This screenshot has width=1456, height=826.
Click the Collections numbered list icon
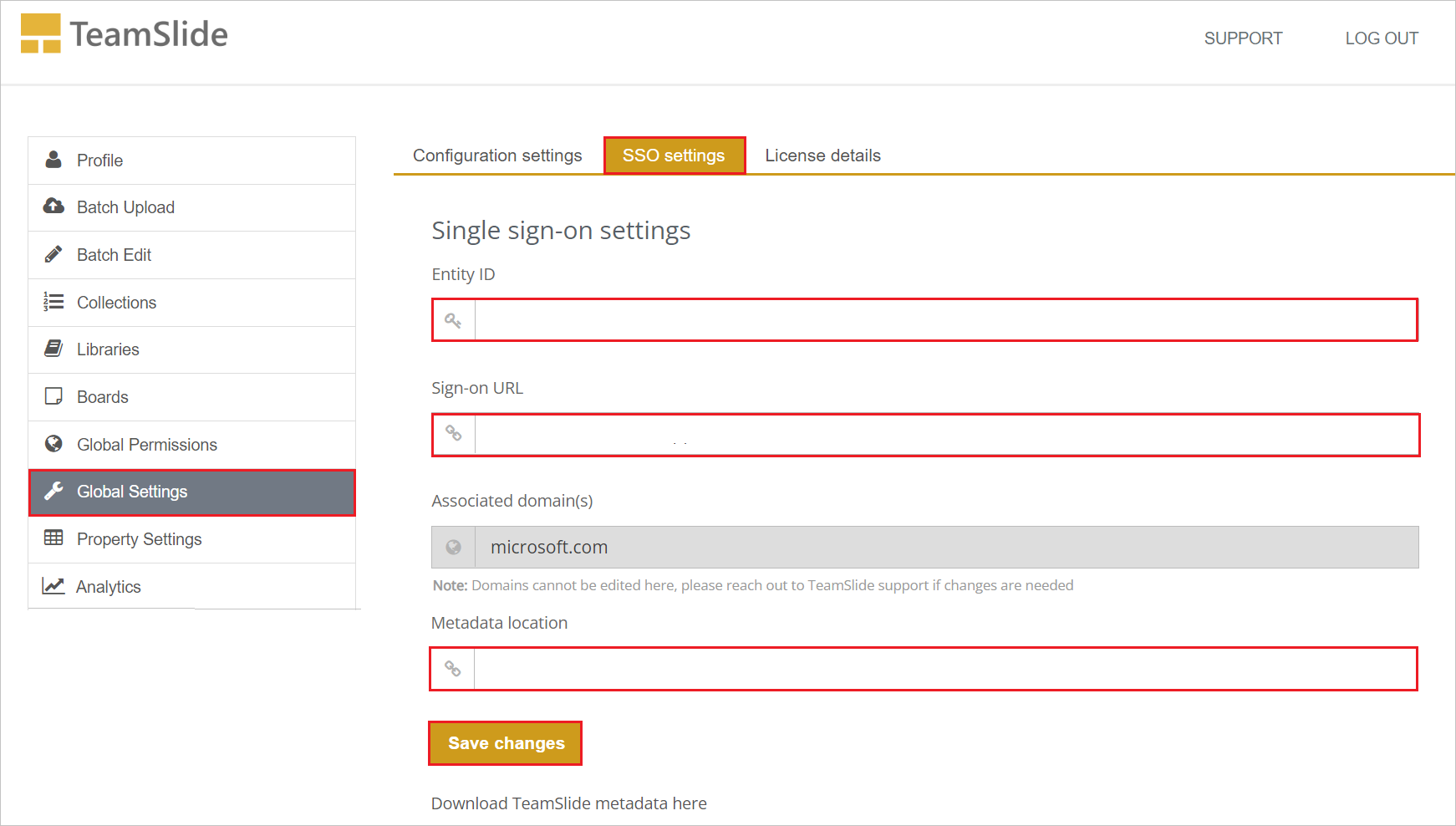click(x=53, y=302)
